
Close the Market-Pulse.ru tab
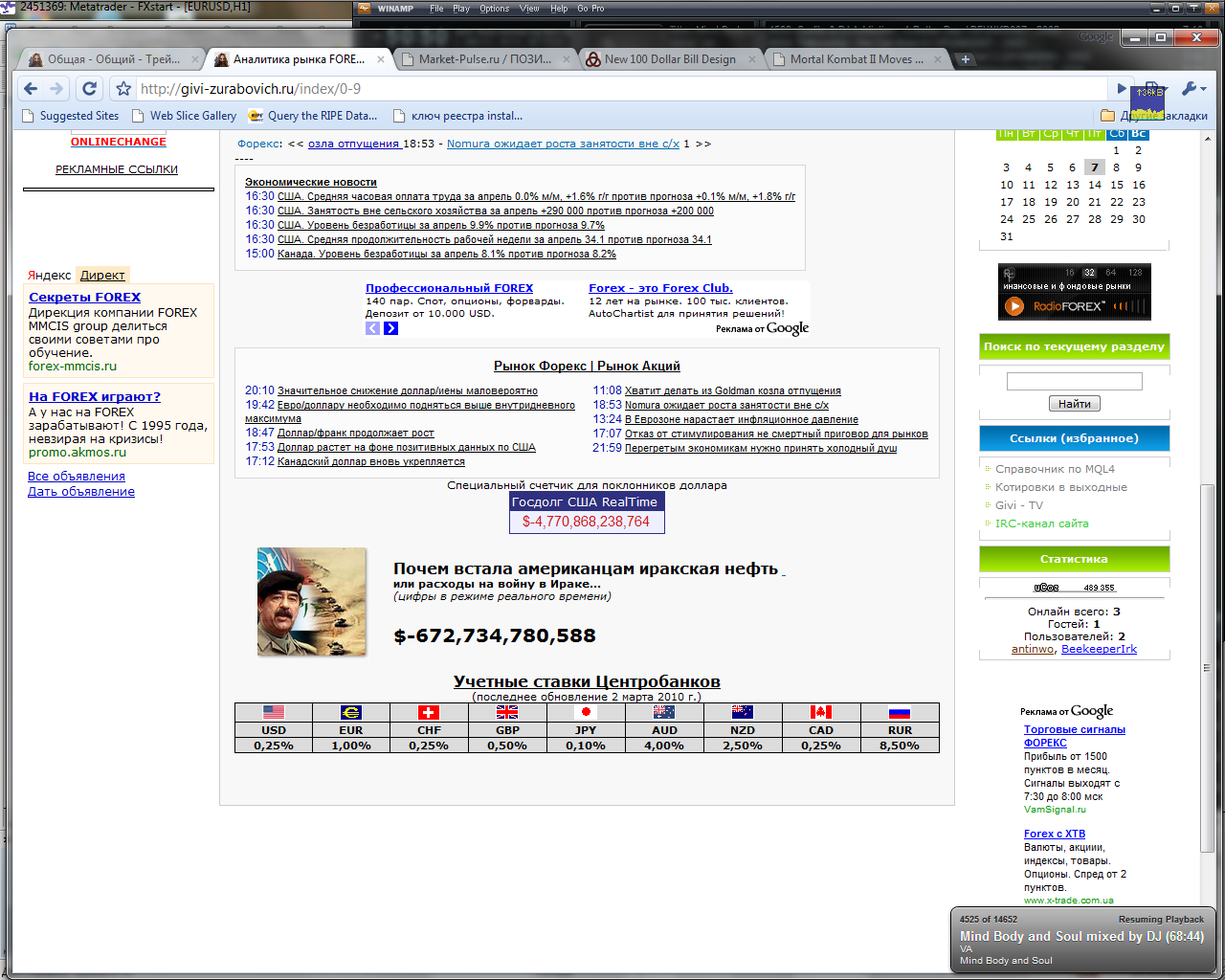pyautogui.click(x=567, y=59)
